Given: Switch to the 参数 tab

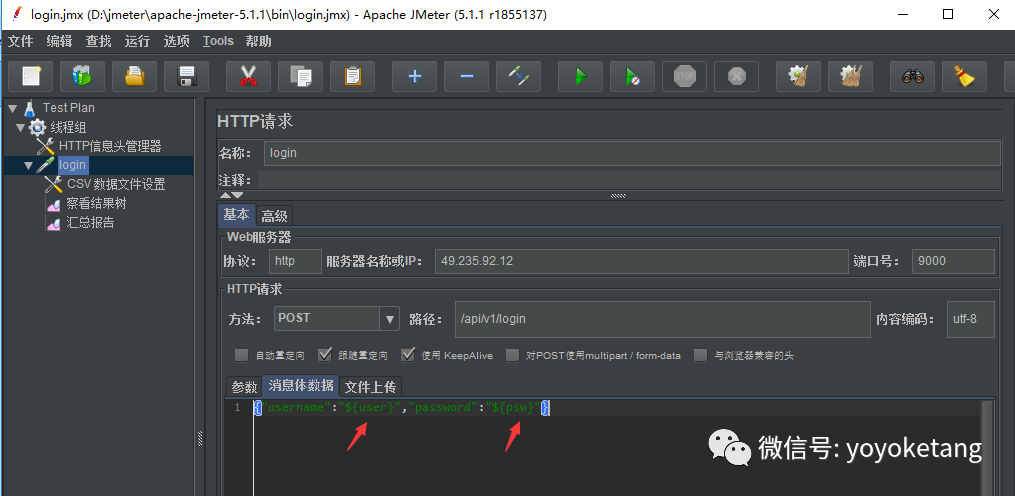Looking at the screenshot, I should coord(244,387).
